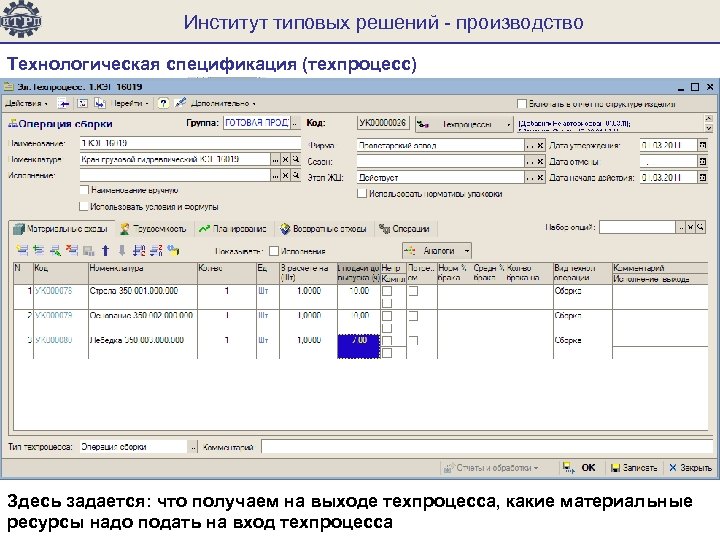Click the pen tool icon before Дополнительно
This screenshot has height=540, width=720.
180,103
